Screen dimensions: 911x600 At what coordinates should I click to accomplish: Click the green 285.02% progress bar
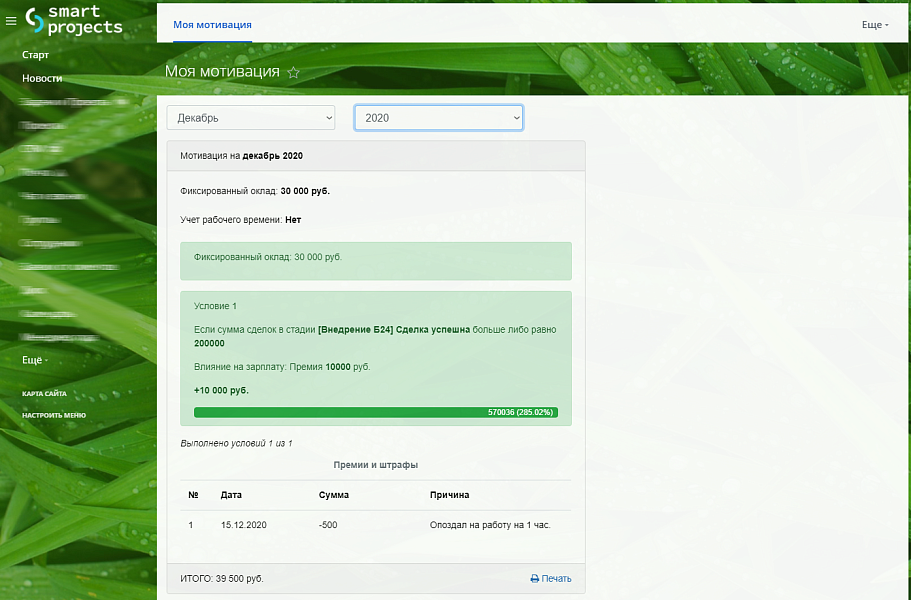(375, 412)
